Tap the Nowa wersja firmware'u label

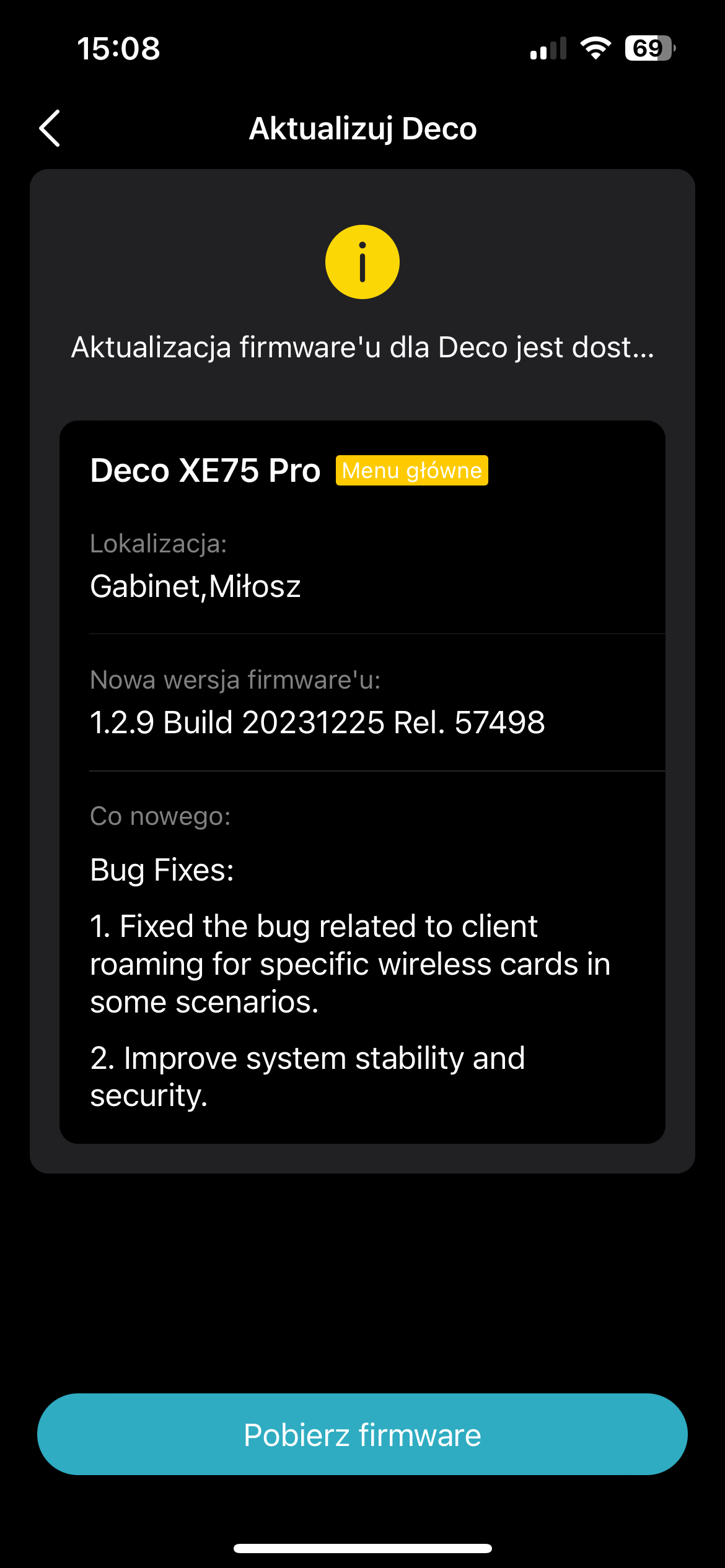(235, 680)
